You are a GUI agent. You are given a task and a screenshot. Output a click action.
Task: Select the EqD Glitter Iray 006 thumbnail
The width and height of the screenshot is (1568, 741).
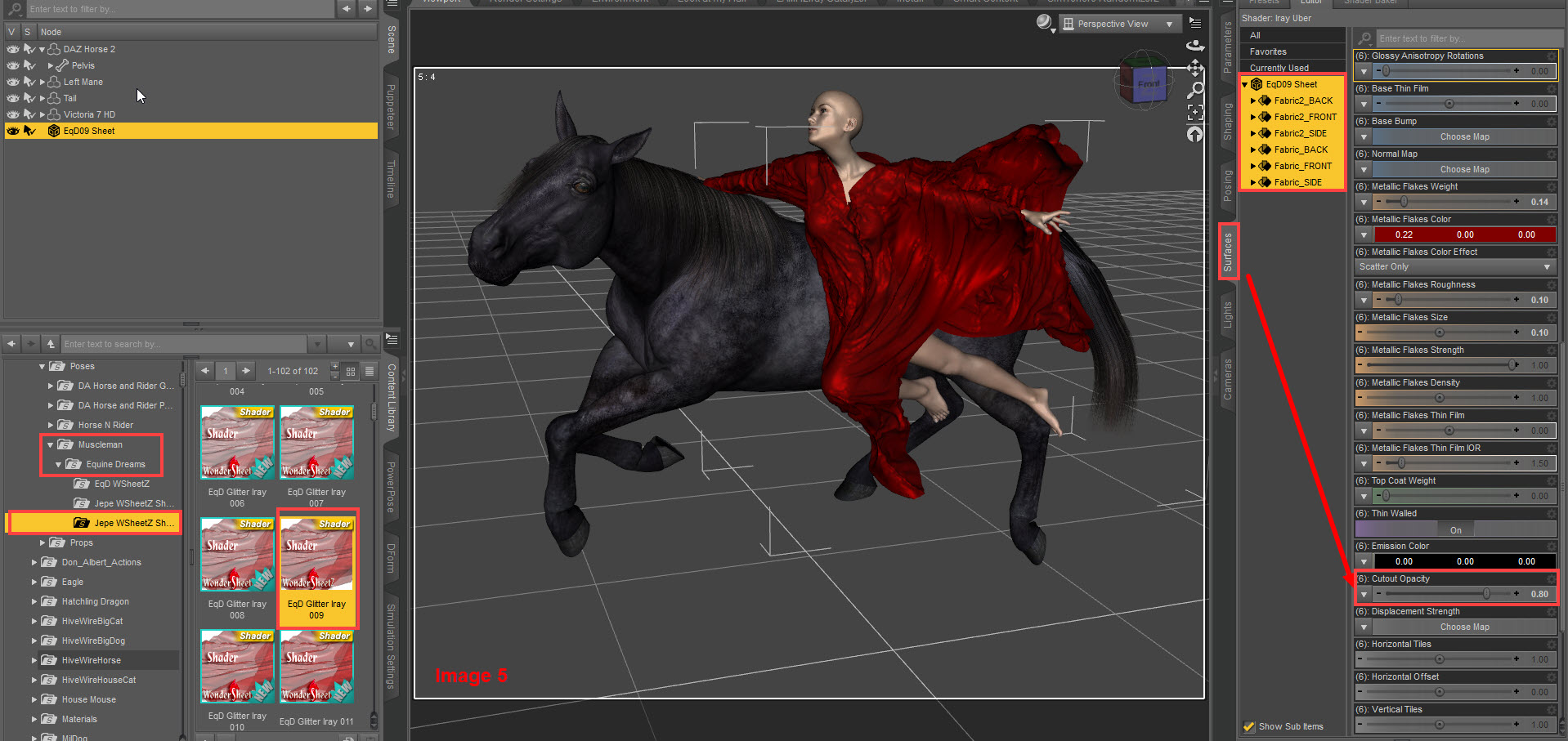coord(237,442)
